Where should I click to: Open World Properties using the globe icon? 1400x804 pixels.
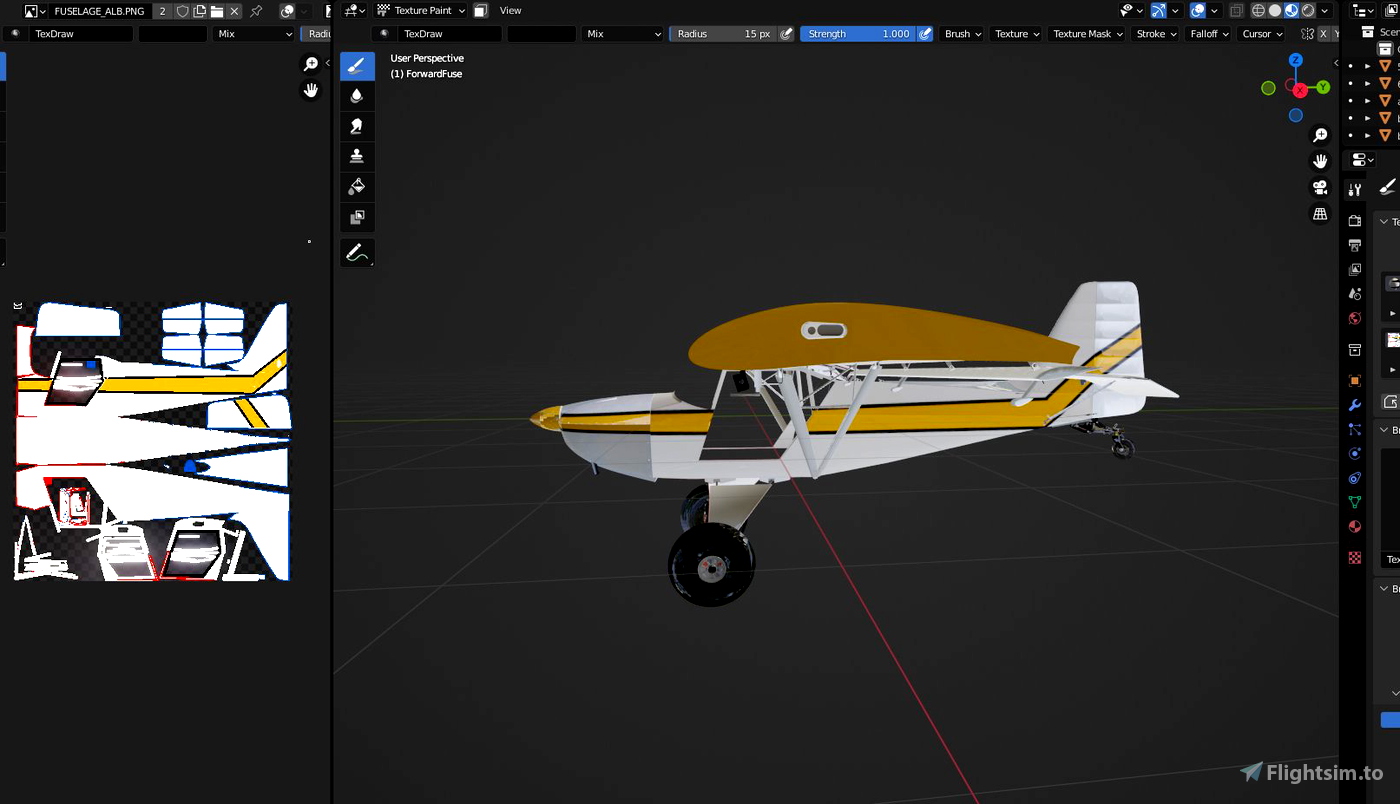click(x=1354, y=318)
